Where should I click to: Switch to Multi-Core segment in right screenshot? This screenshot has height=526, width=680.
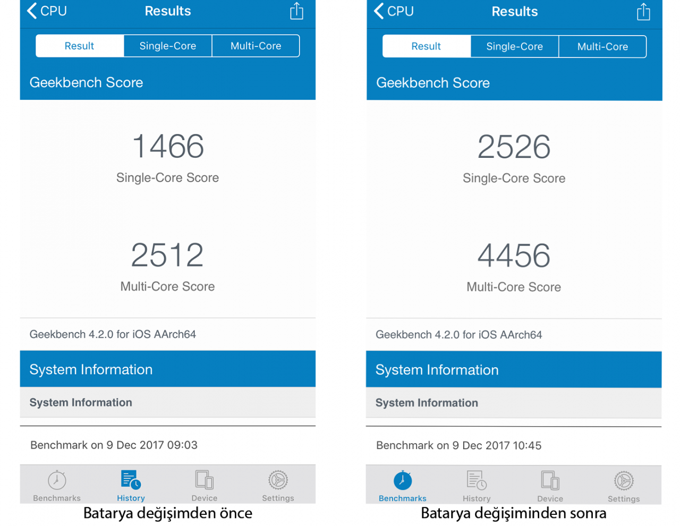coord(602,47)
